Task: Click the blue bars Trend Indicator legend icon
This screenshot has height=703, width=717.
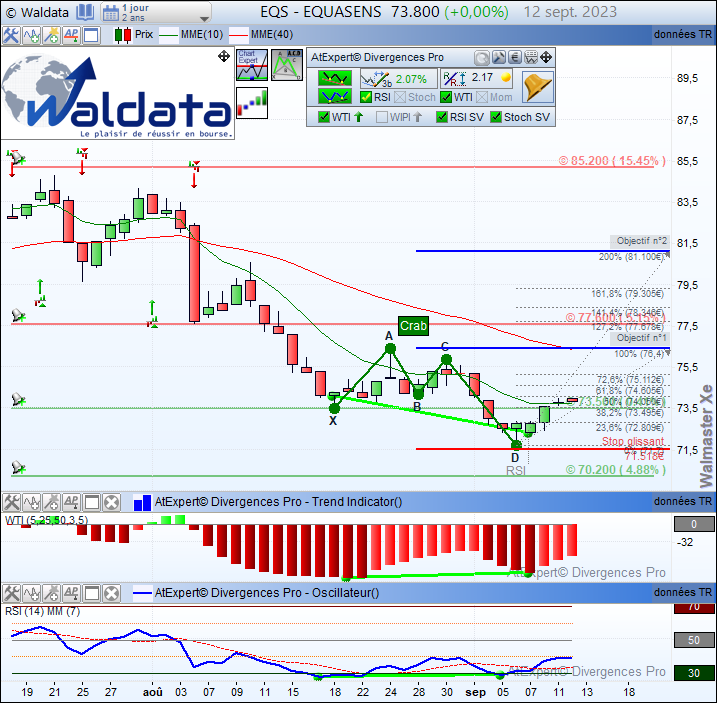Action: point(142,502)
